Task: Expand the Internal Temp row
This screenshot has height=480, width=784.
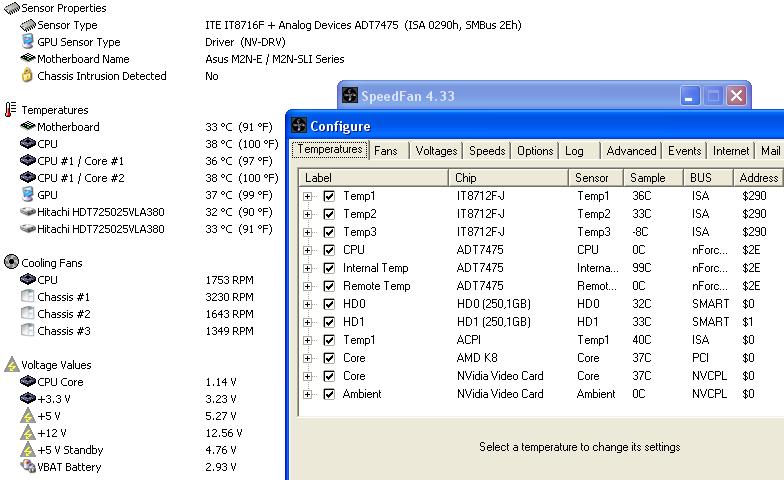Action: [x=308, y=268]
